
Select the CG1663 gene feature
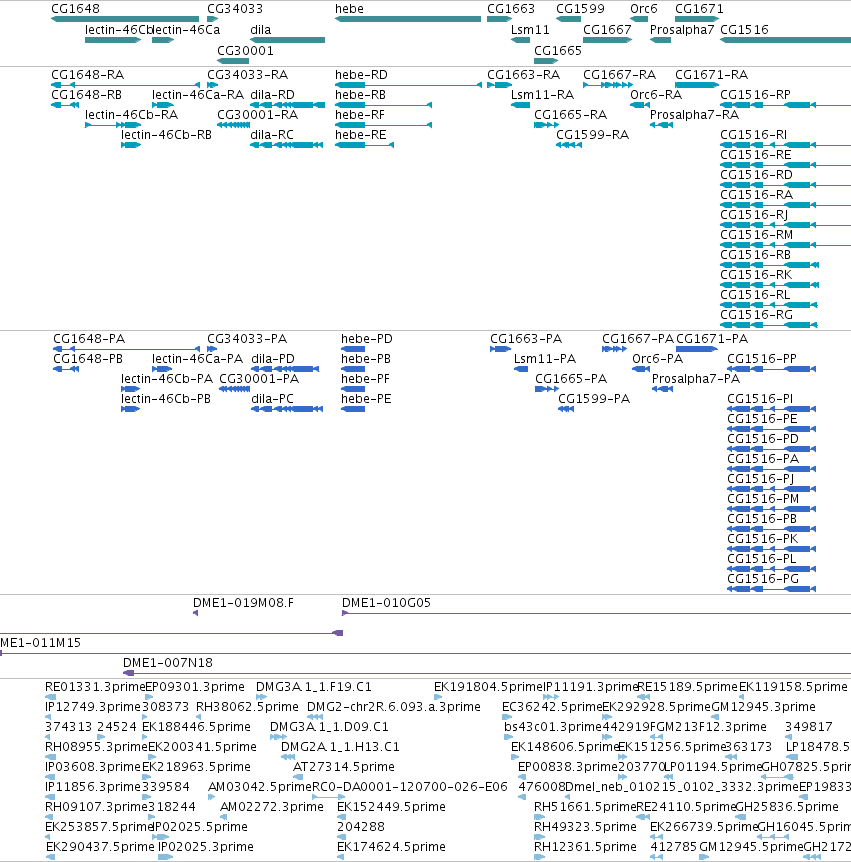(x=499, y=19)
